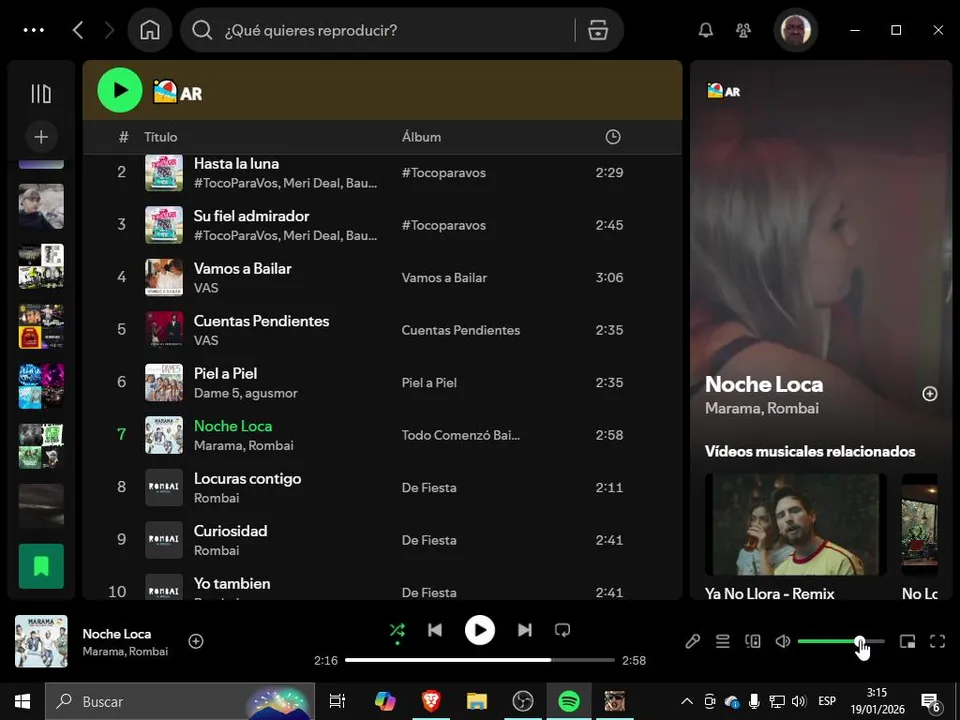Image resolution: width=960 pixels, height=720 pixels.
Task: Open the user profile avatar menu
Action: [x=795, y=30]
